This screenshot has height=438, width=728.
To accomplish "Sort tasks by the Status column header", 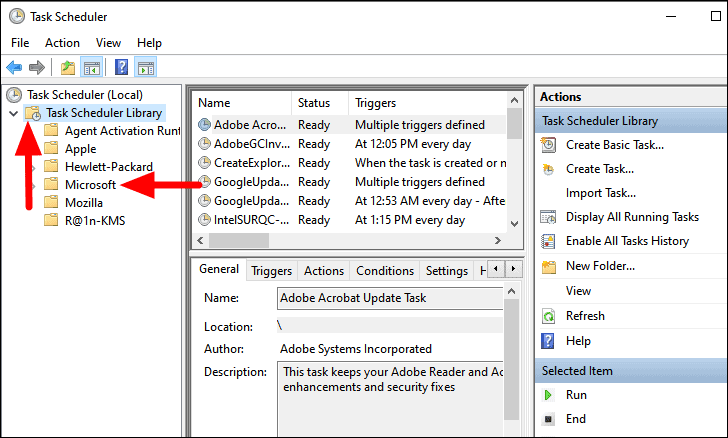I will tap(320, 103).
